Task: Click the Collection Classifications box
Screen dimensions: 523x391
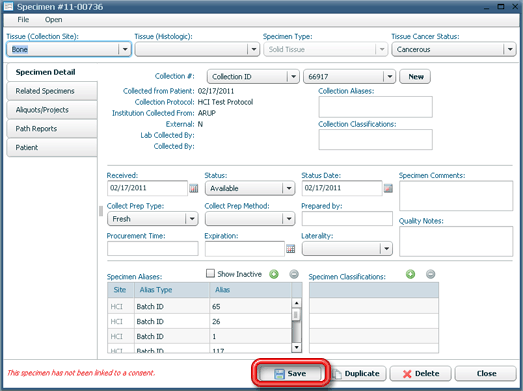Action: point(376,139)
